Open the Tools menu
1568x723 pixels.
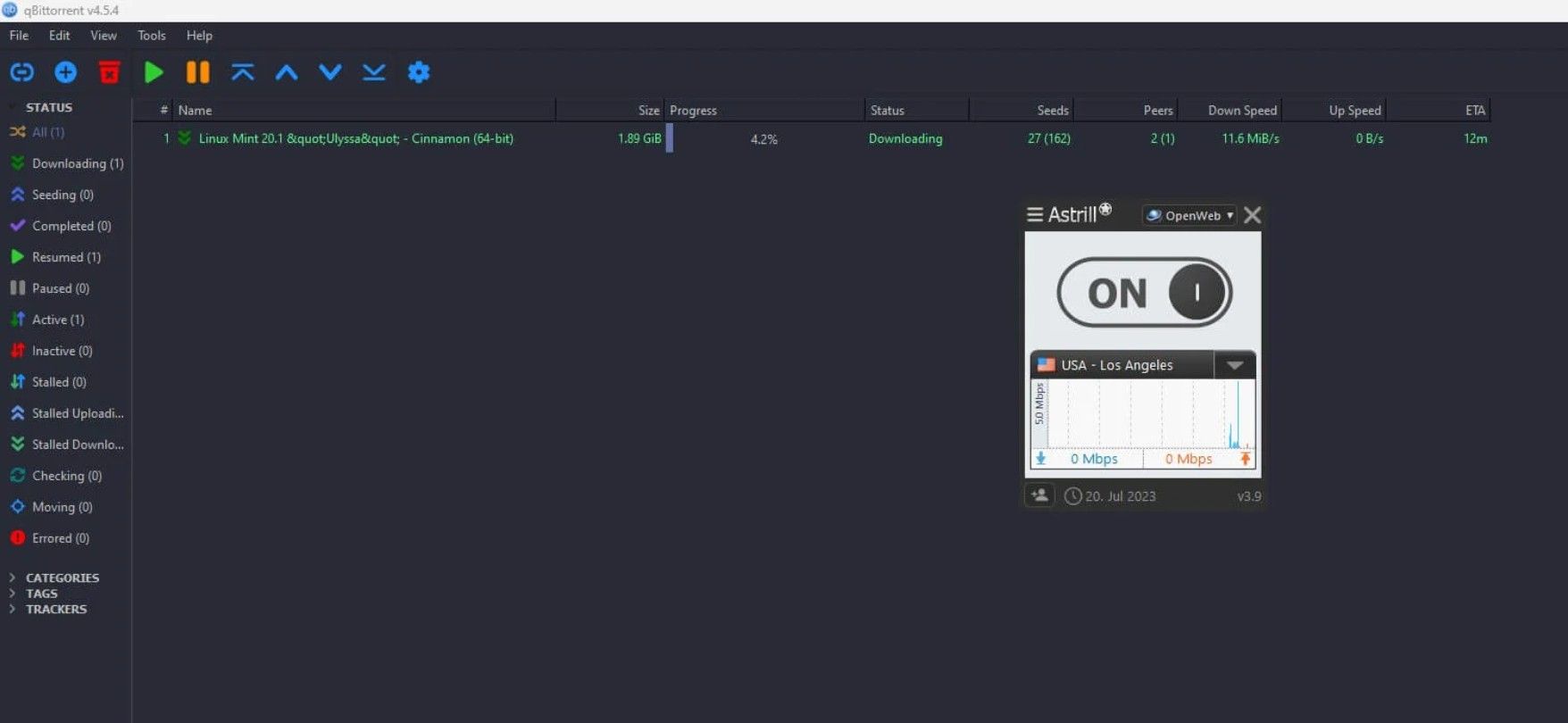click(x=152, y=36)
